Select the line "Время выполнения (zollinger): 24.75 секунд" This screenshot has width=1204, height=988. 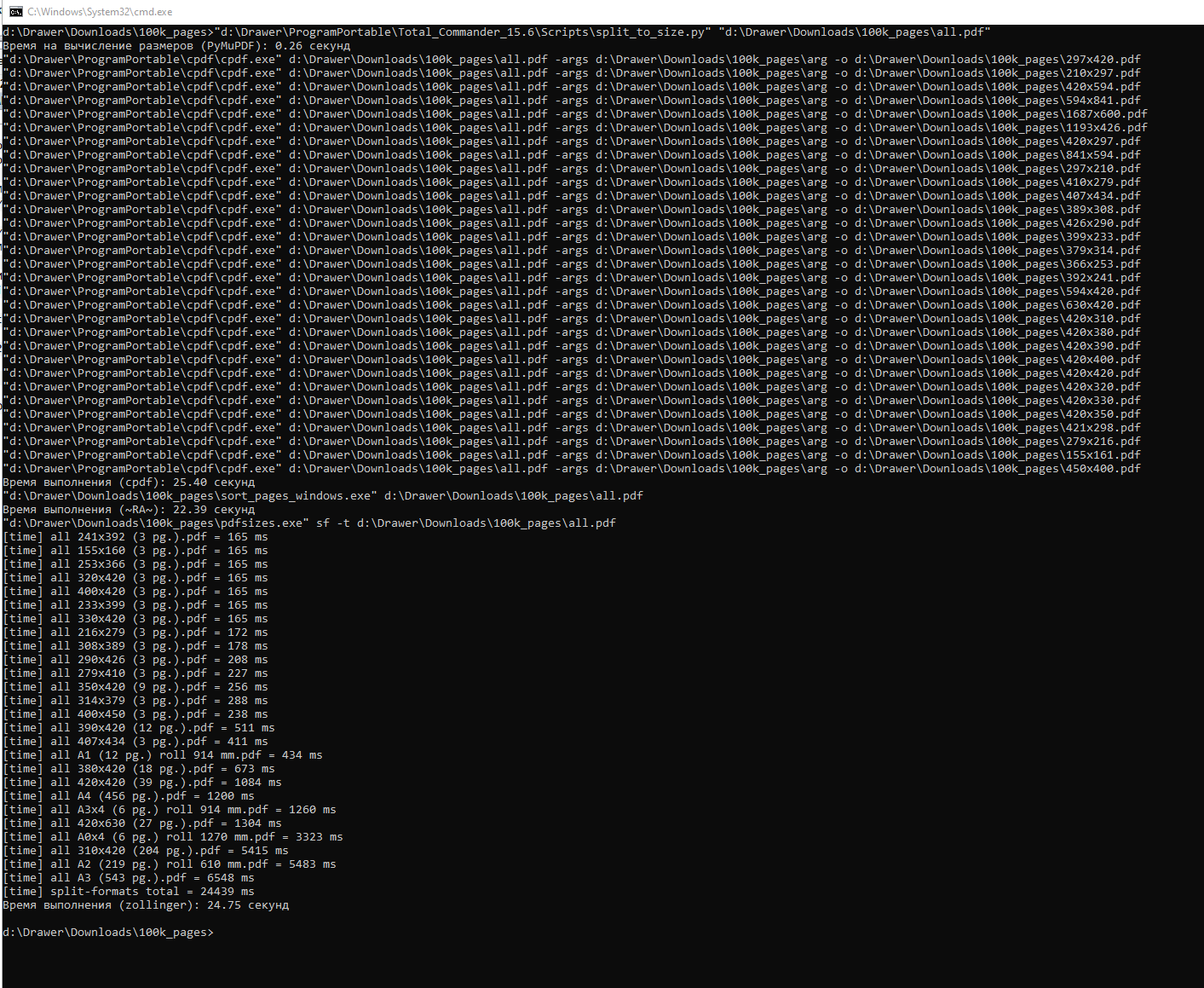(146, 905)
